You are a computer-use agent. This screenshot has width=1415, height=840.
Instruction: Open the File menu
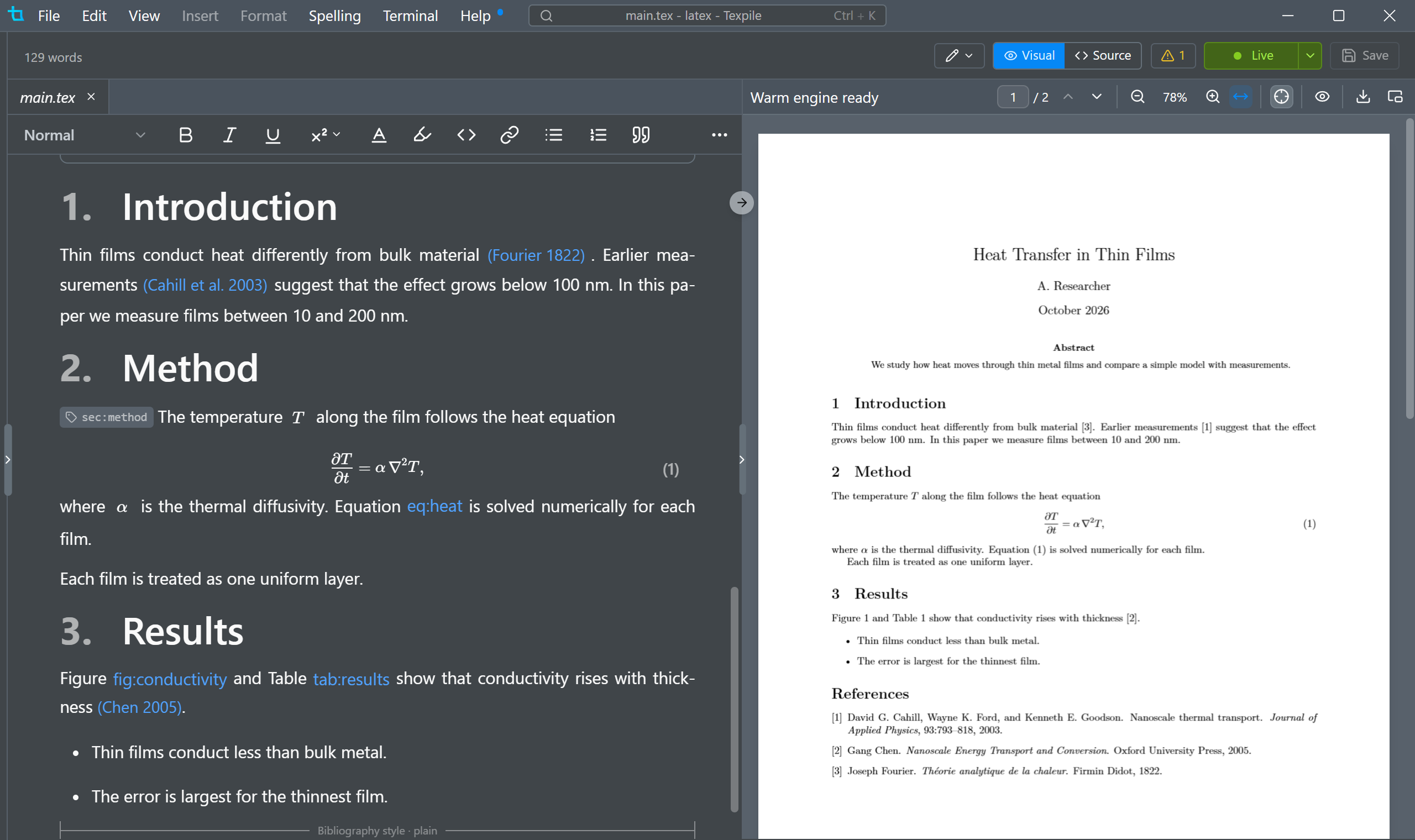49,16
